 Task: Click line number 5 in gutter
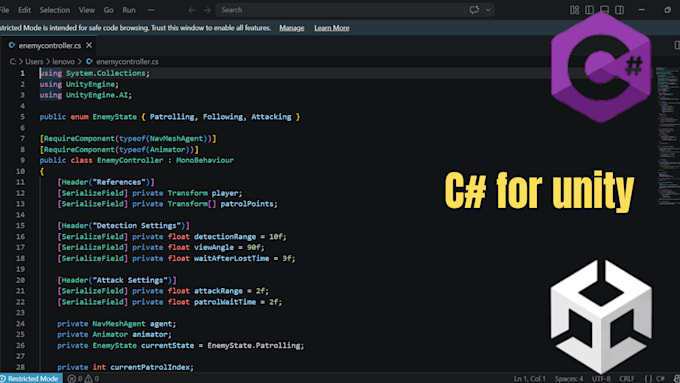22,117
